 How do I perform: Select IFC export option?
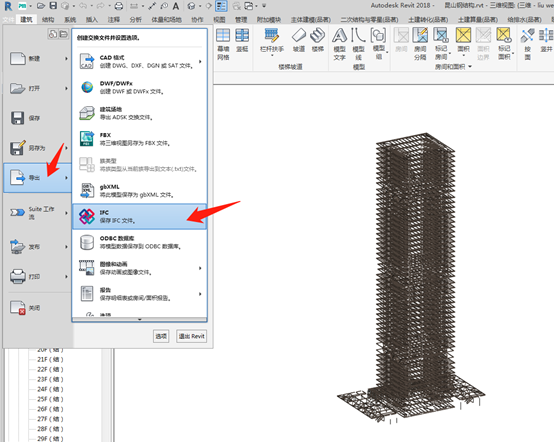[x=140, y=216]
